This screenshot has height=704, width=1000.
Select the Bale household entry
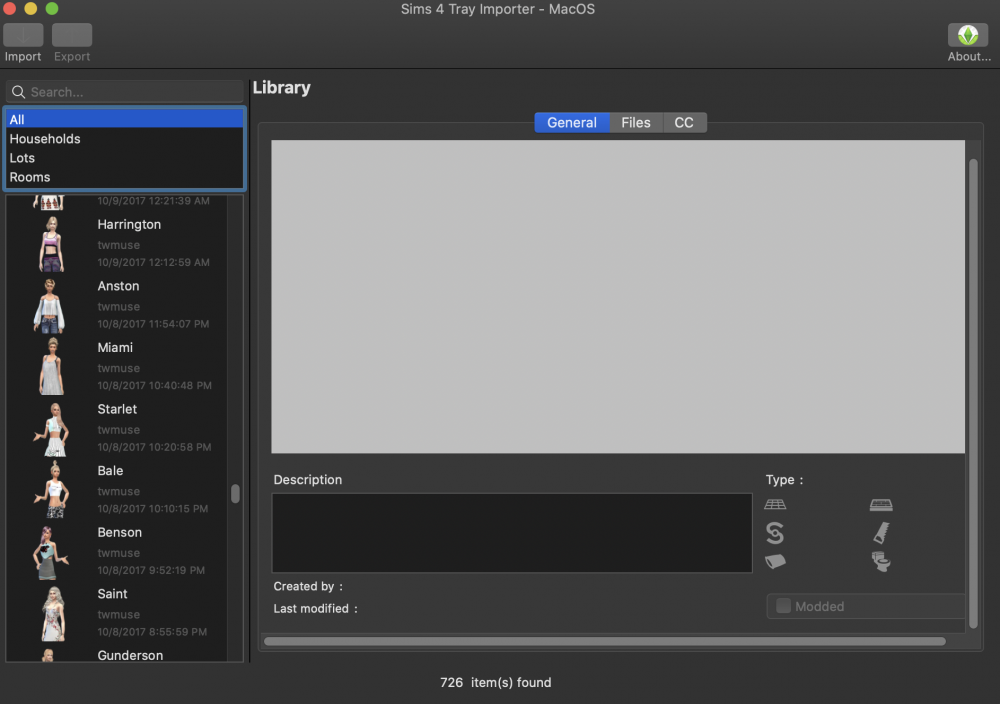pyautogui.click(x=117, y=490)
